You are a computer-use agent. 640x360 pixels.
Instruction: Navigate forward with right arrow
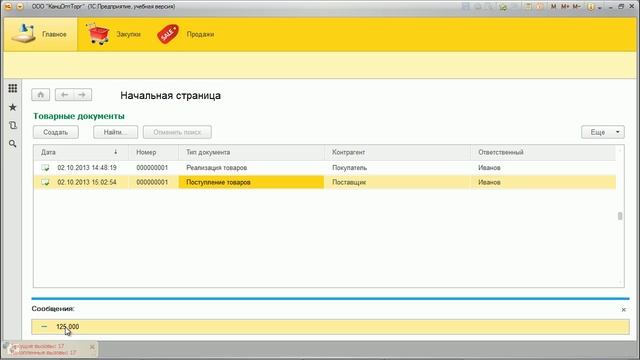(x=82, y=95)
